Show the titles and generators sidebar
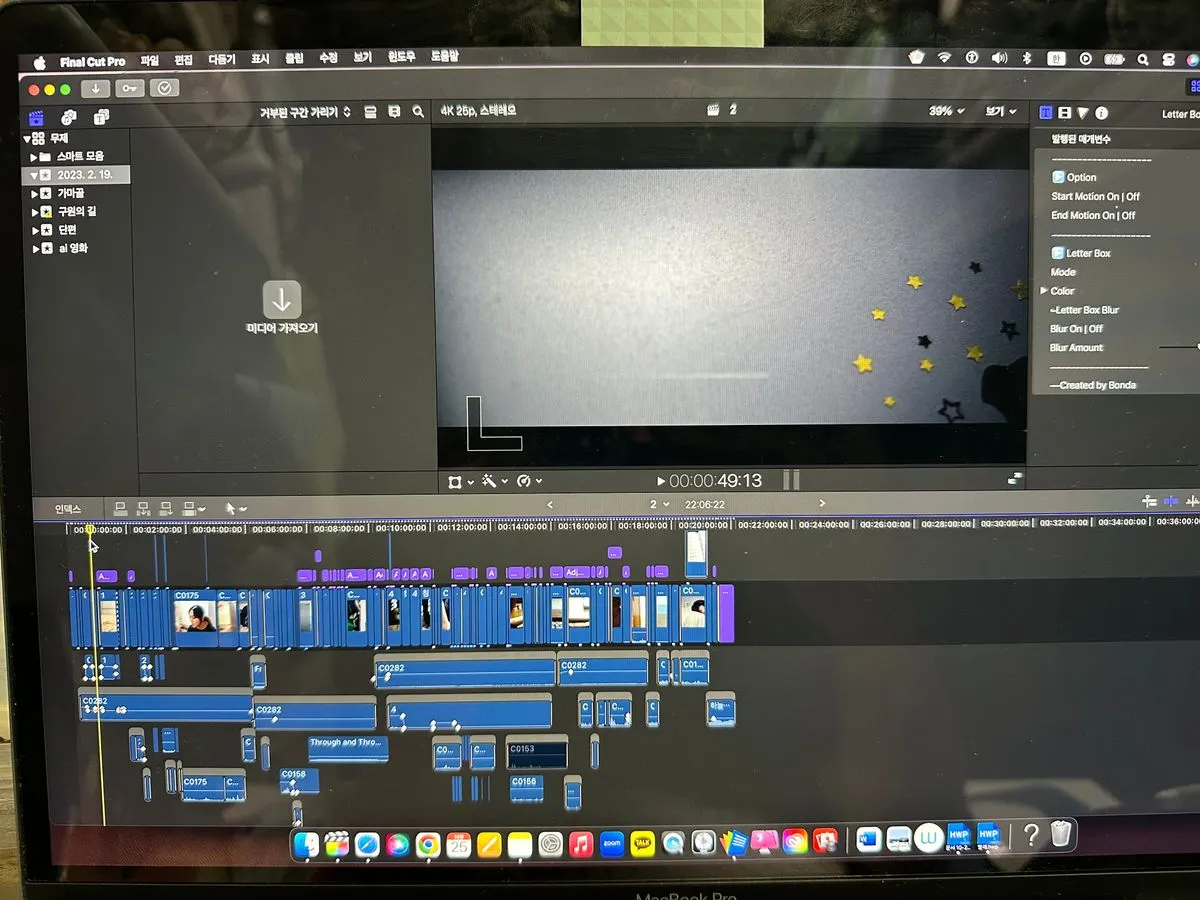Image resolution: width=1200 pixels, height=900 pixels. tap(101, 118)
